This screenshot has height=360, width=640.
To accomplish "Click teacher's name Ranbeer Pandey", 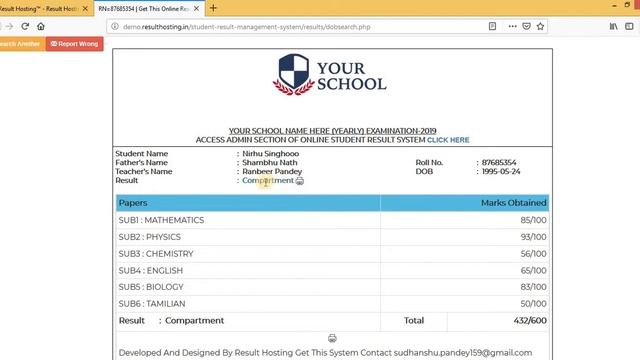I will point(272,171).
